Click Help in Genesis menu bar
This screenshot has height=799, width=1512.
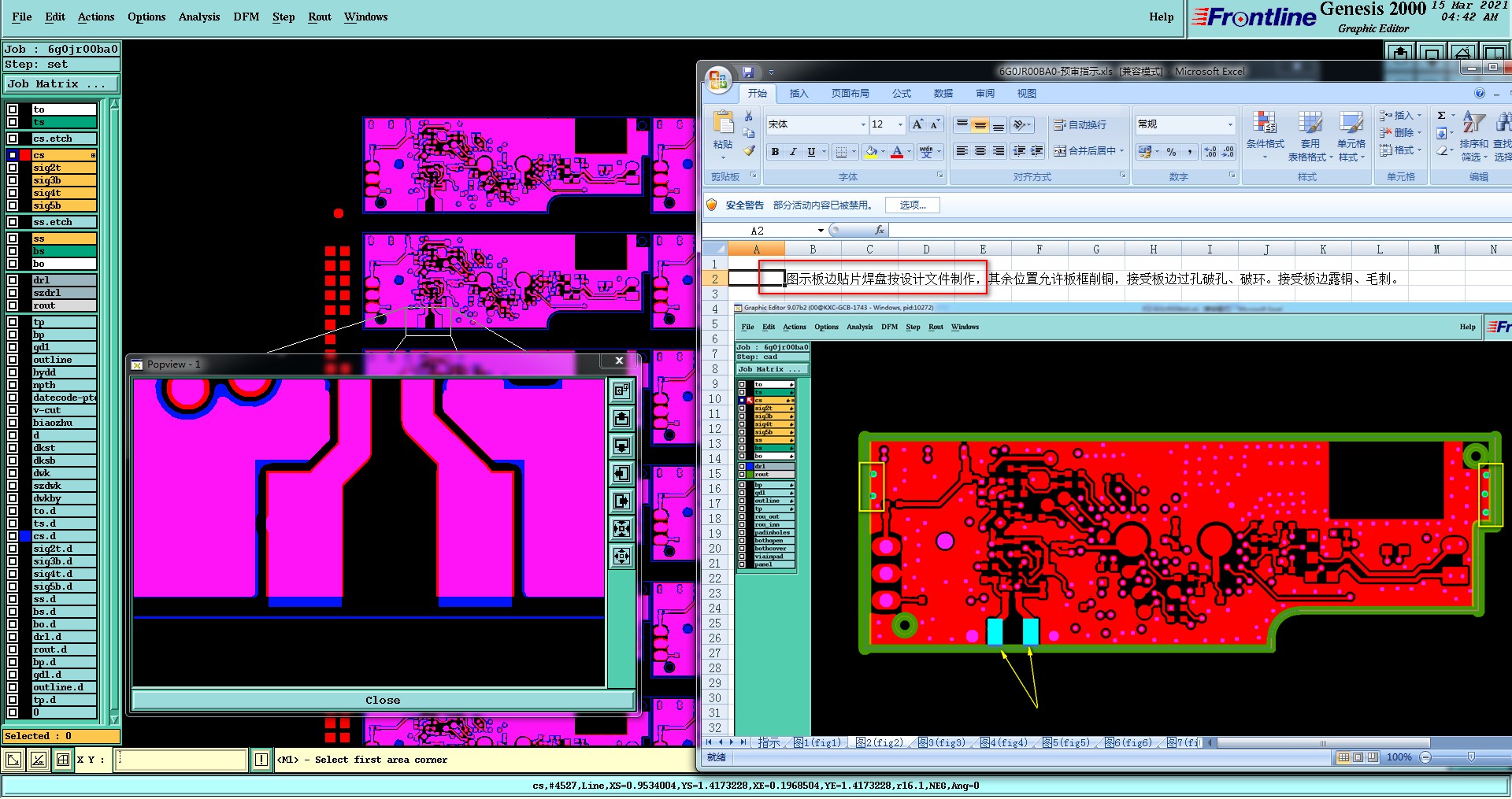click(1161, 17)
